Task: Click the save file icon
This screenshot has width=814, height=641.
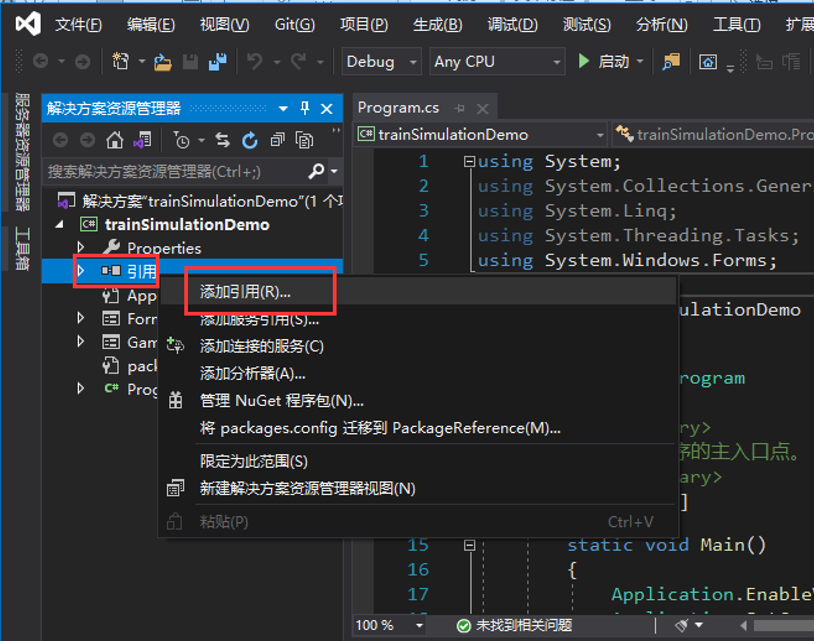Action: pos(190,62)
